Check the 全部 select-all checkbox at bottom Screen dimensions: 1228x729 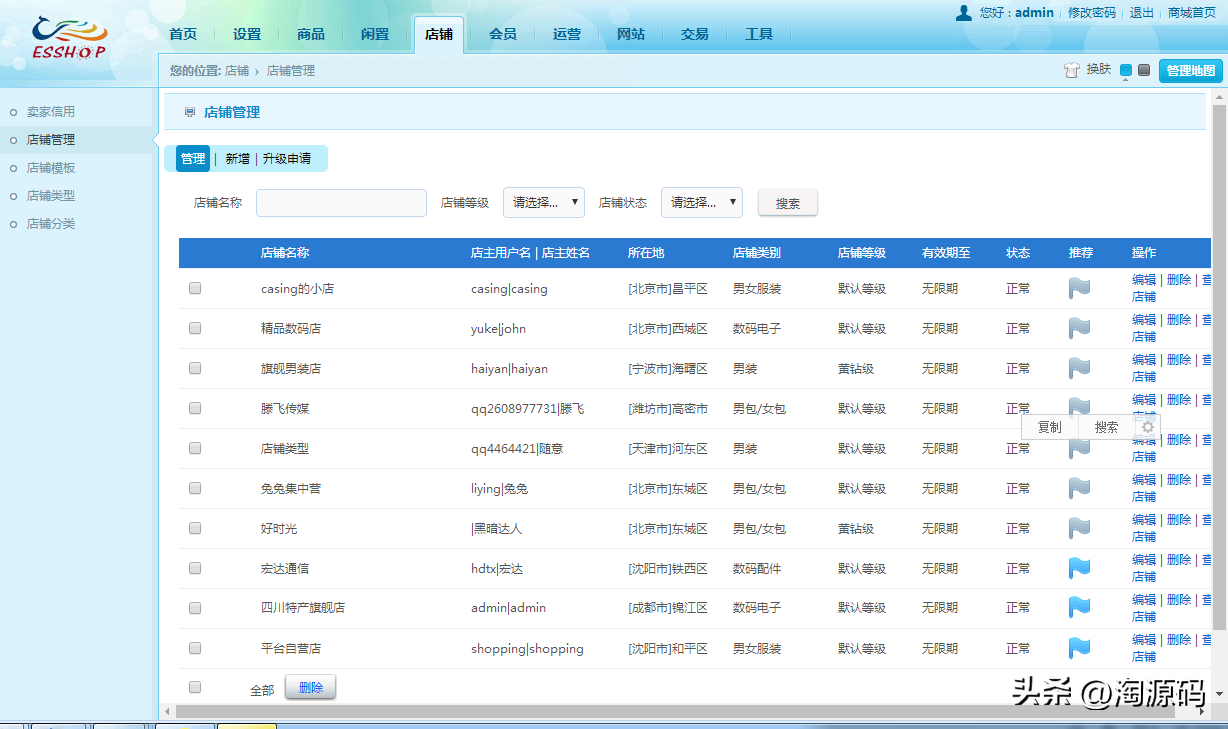tap(194, 687)
